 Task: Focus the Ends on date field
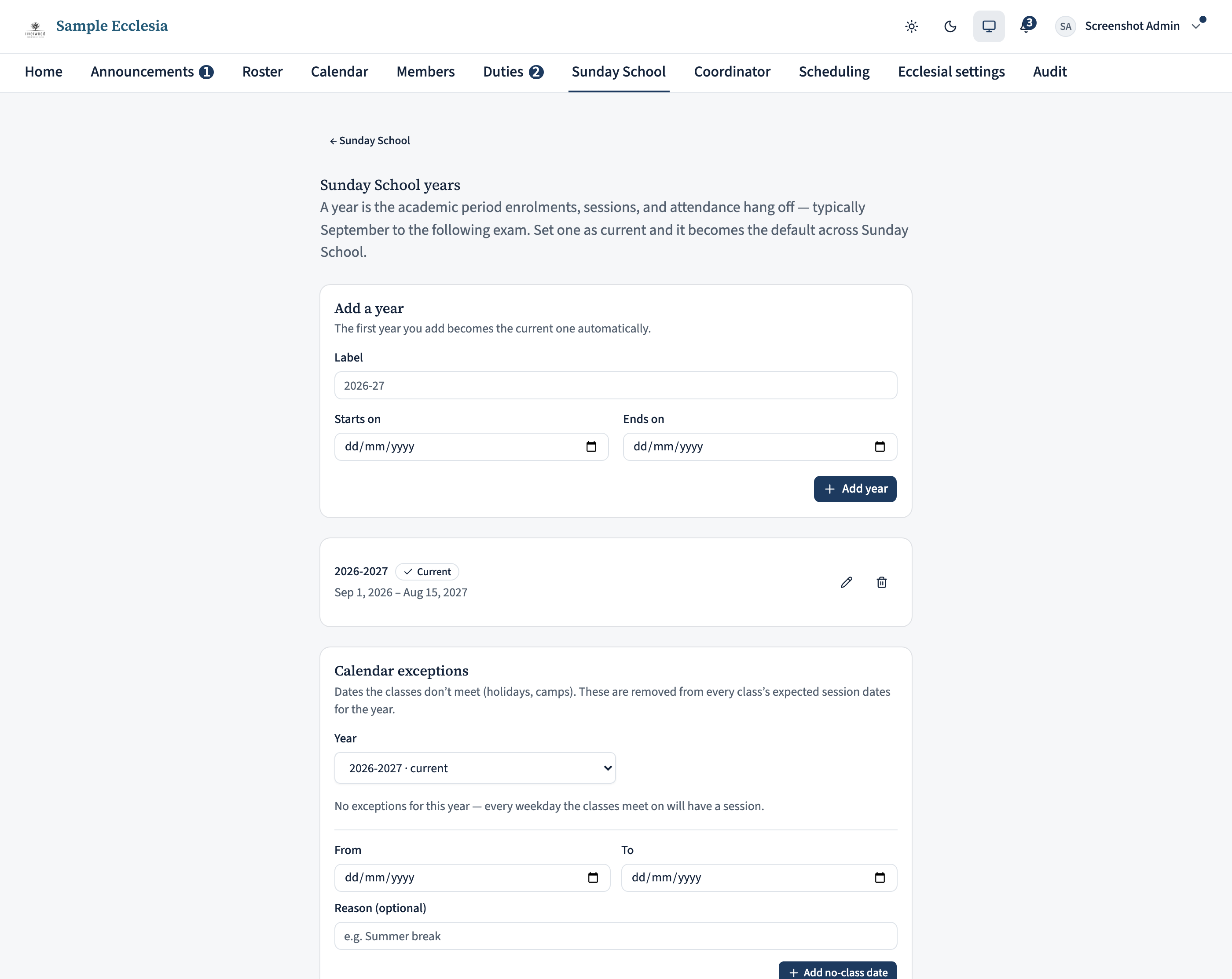[x=760, y=447]
